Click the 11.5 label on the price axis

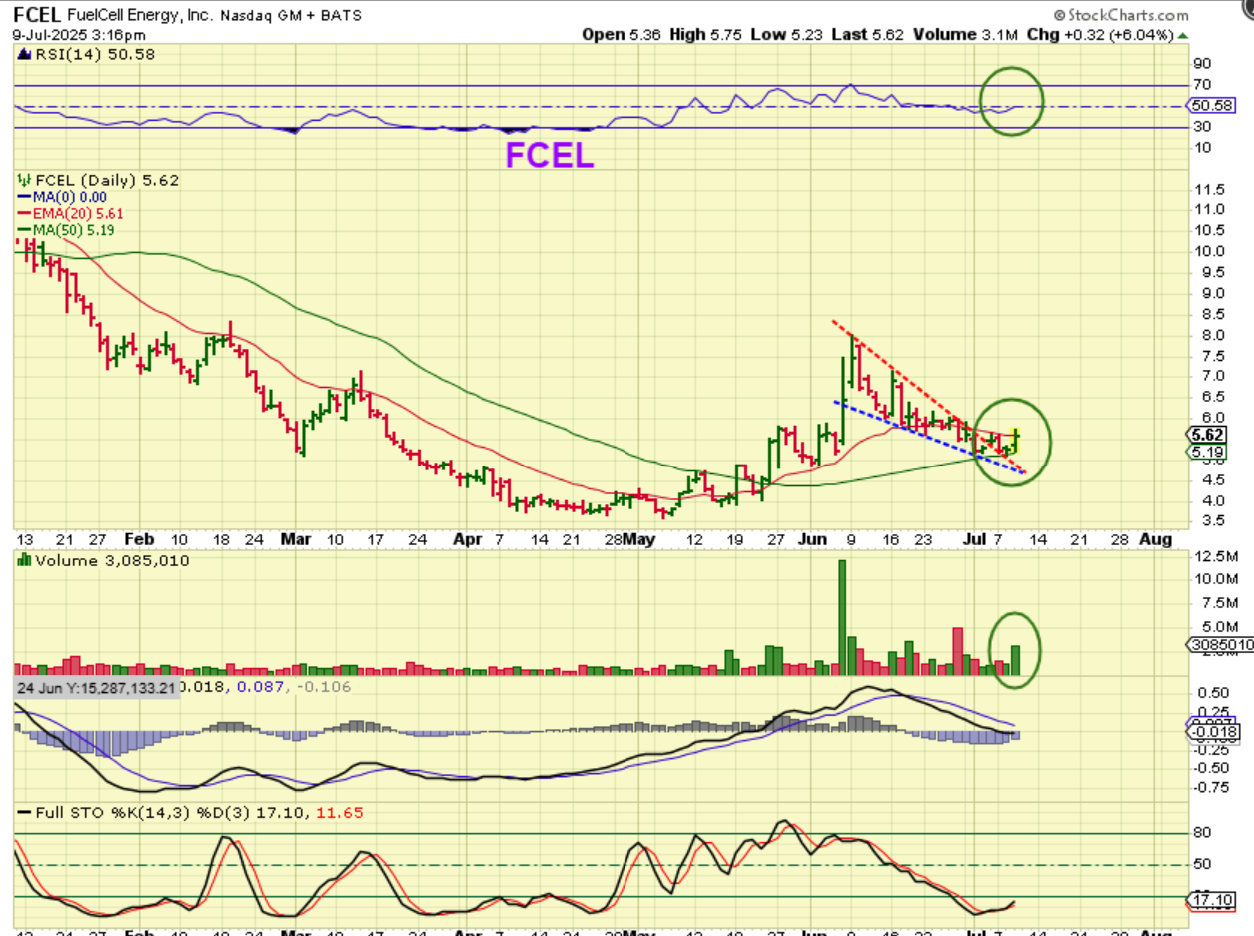tap(1209, 189)
